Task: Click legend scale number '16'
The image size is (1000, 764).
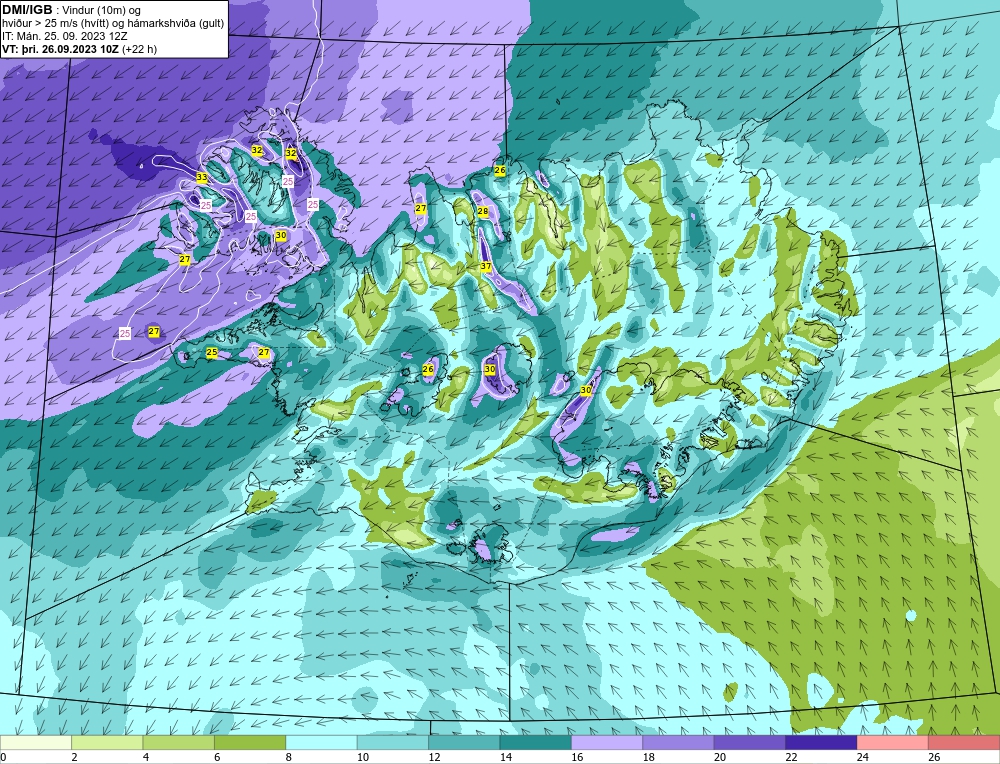Action: pyautogui.click(x=577, y=757)
